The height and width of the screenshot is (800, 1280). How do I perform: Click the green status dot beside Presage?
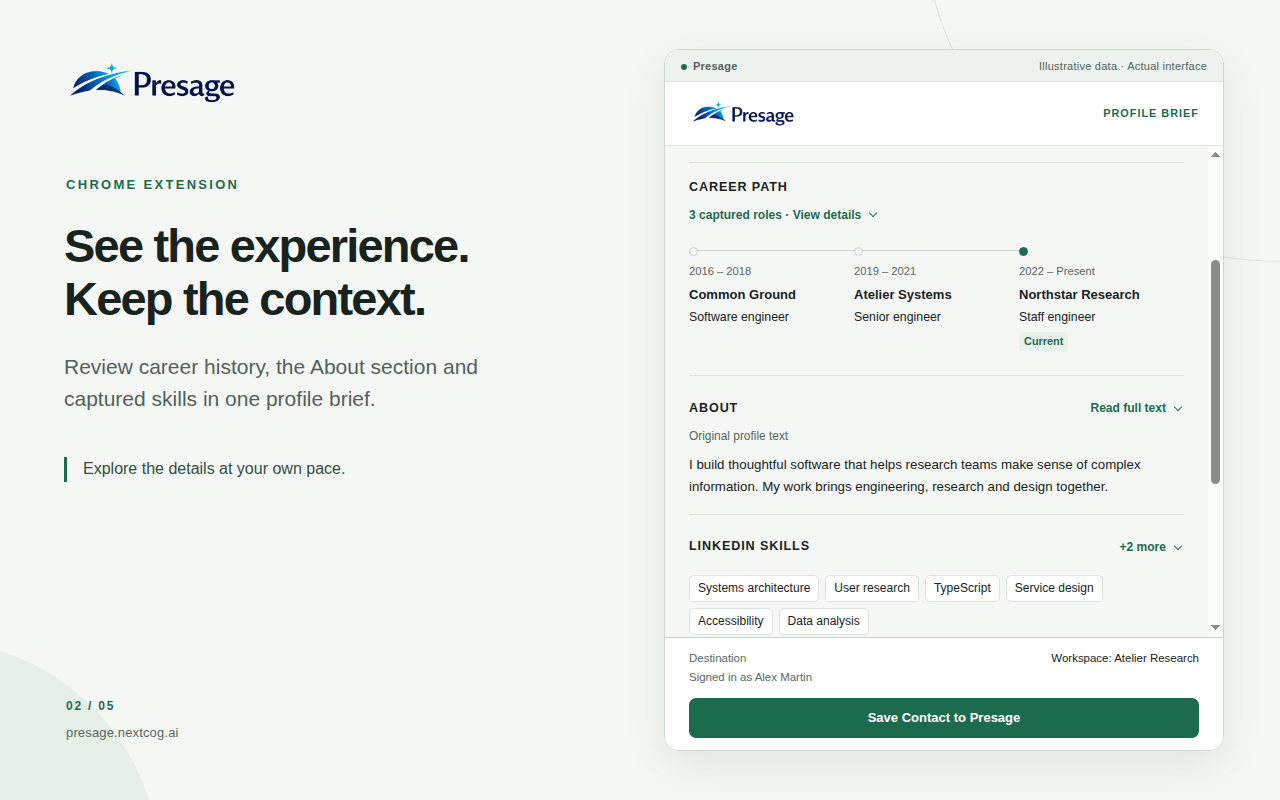click(x=684, y=67)
